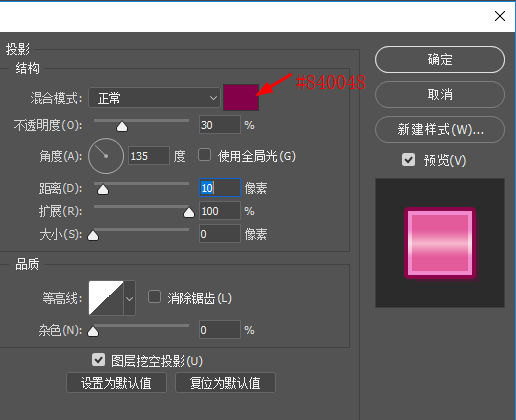Click the pink style preview thumbnail
Viewport: 516px width, 420px height.
[440, 243]
